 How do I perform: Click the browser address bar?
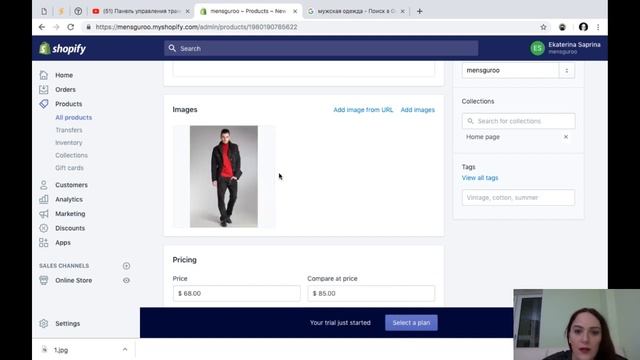(310, 27)
